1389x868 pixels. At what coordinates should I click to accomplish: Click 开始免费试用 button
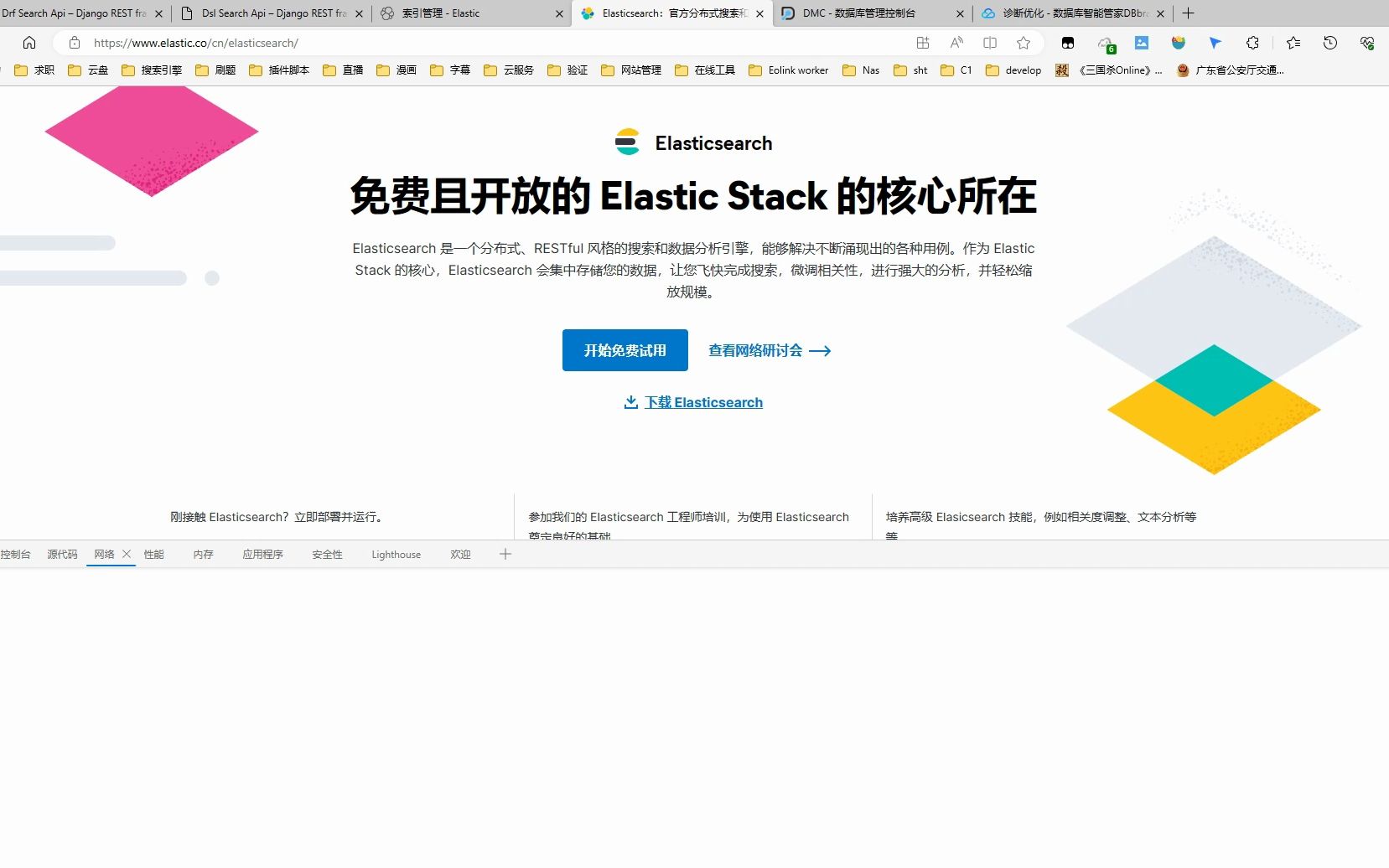click(625, 350)
